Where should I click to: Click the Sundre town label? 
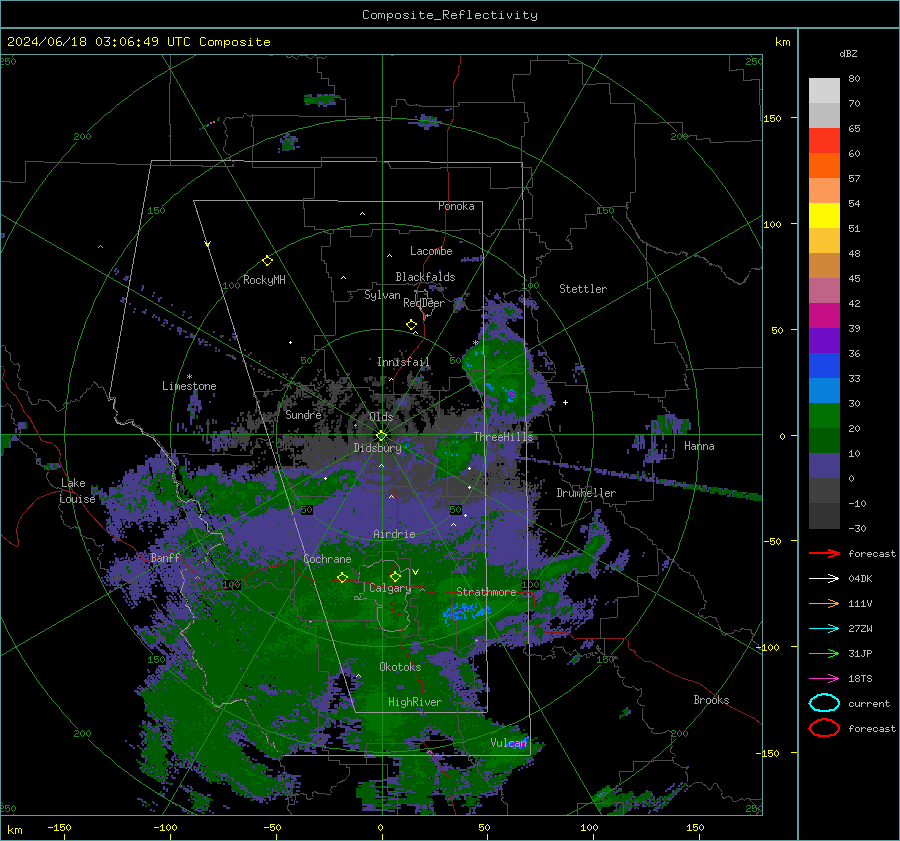point(303,414)
